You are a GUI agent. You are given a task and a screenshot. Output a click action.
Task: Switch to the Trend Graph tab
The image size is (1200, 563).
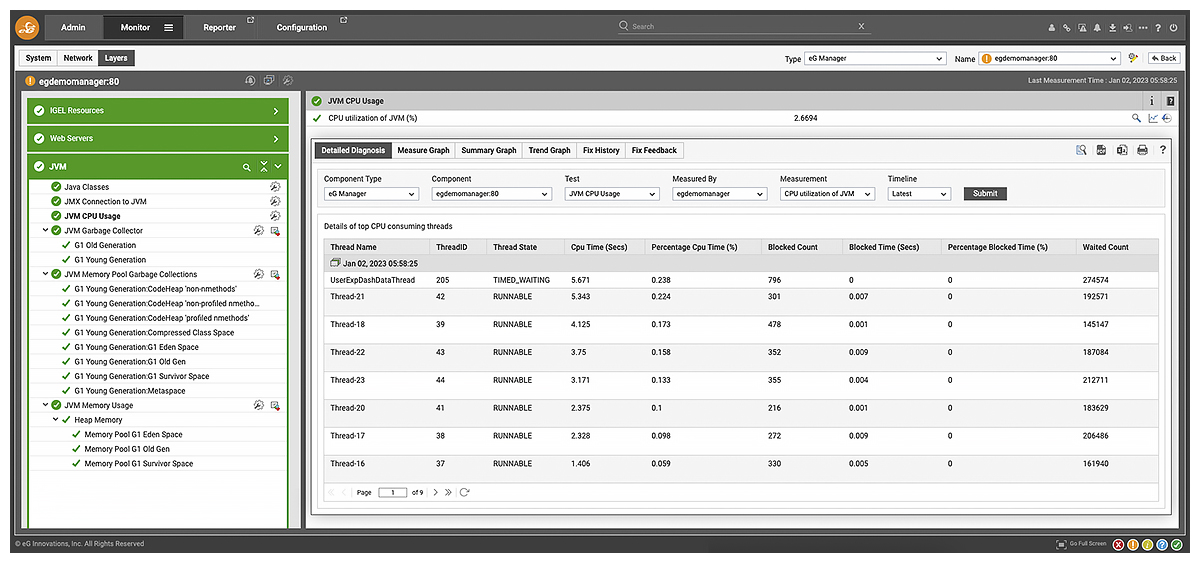(x=549, y=151)
